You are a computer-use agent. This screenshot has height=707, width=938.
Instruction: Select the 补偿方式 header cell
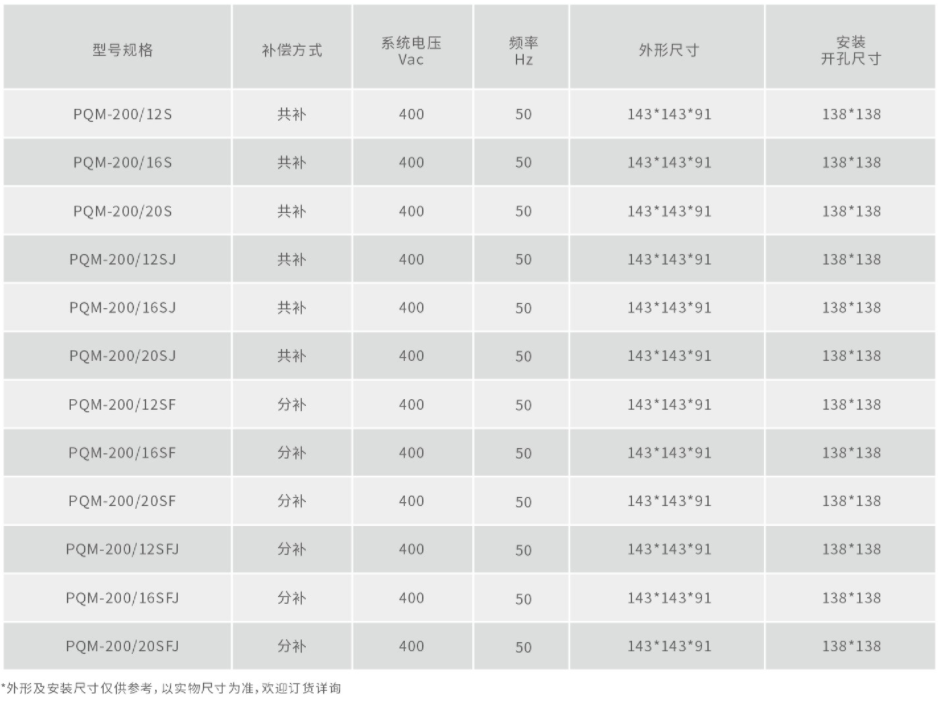tap(292, 47)
